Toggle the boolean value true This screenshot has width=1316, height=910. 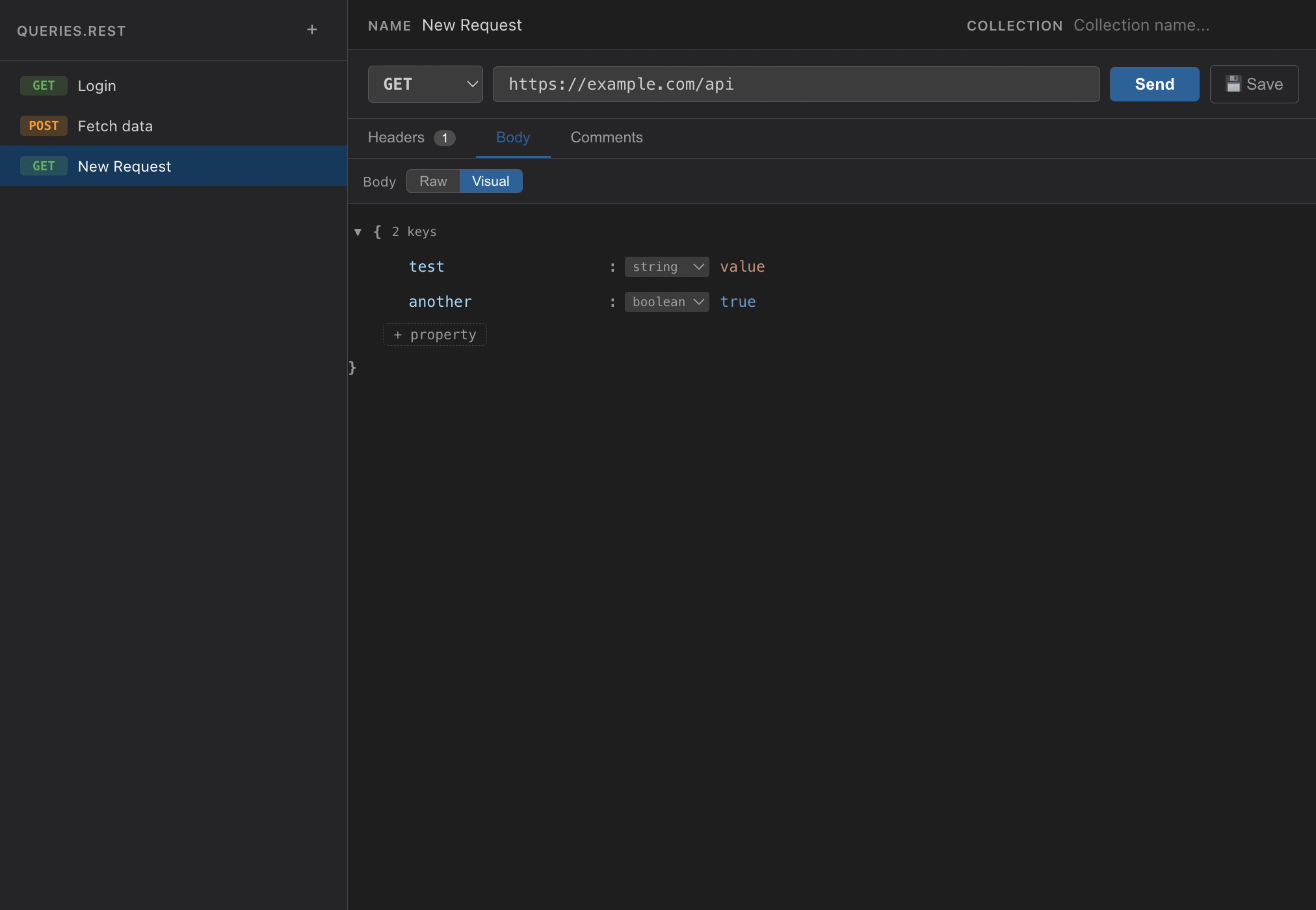click(x=737, y=302)
